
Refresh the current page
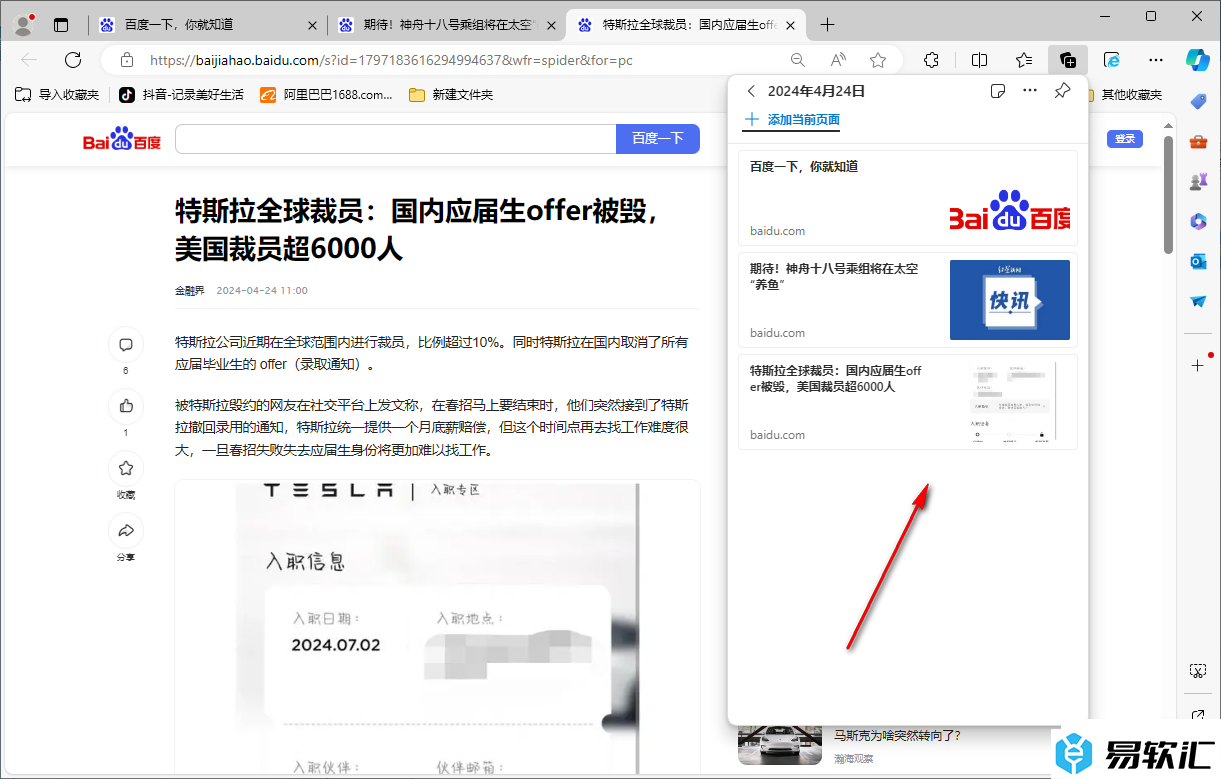pyautogui.click(x=73, y=60)
